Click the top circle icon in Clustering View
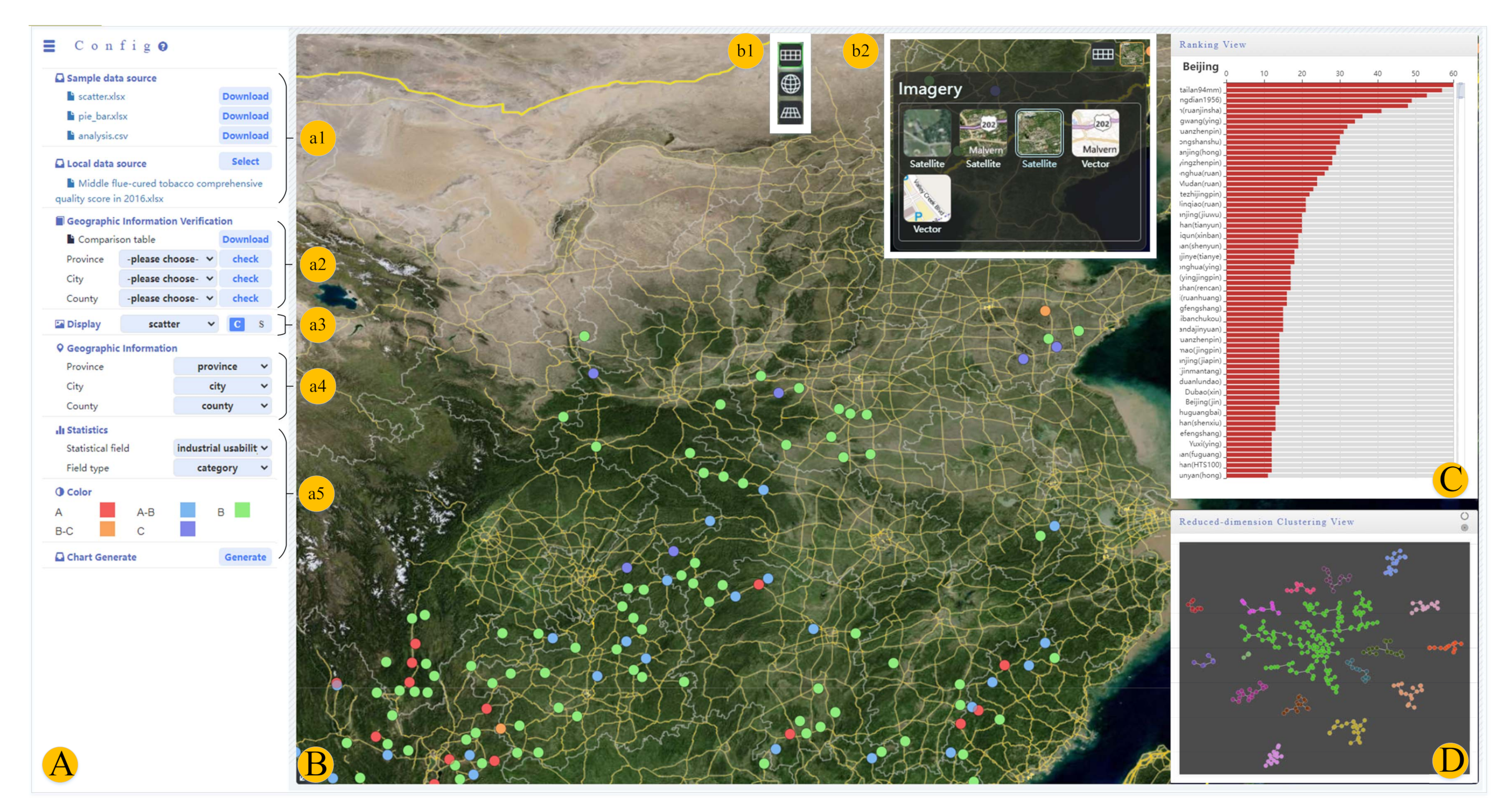The width and height of the screenshot is (1512, 812). pos(1465,516)
